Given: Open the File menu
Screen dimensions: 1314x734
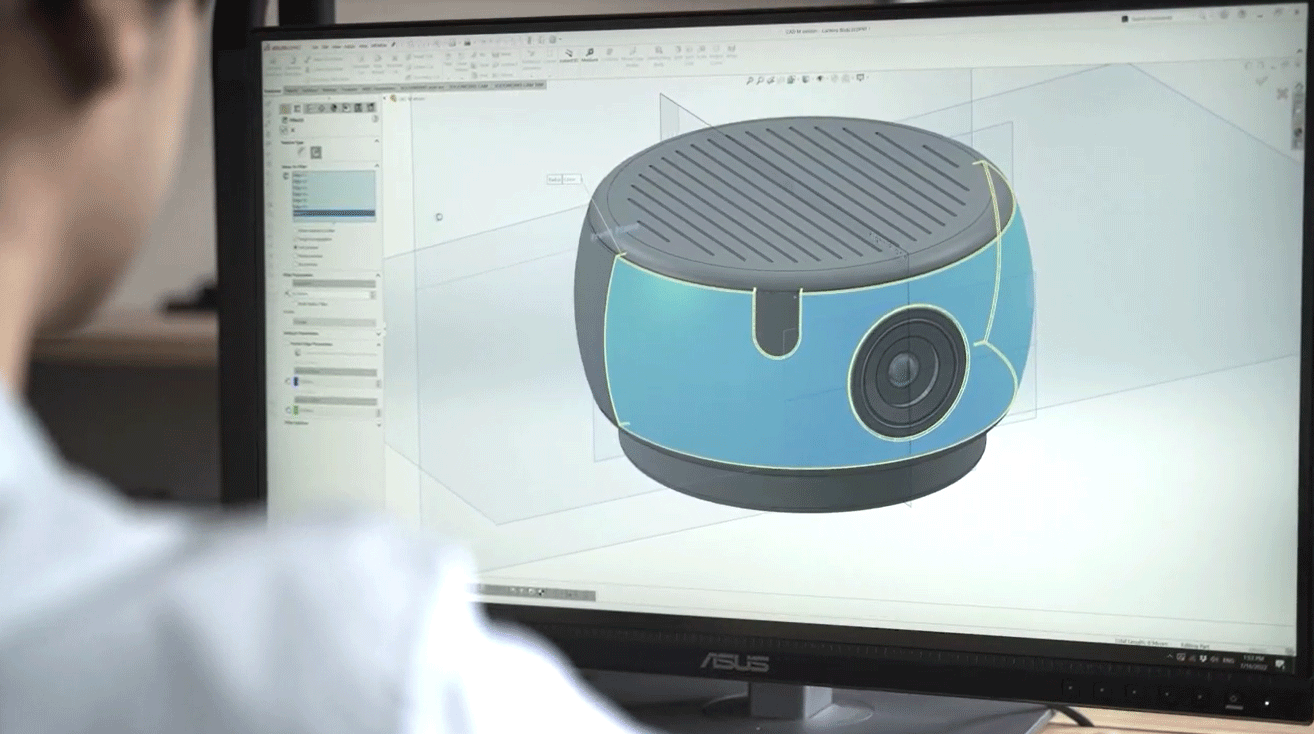Looking at the screenshot, I should tap(315, 46).
